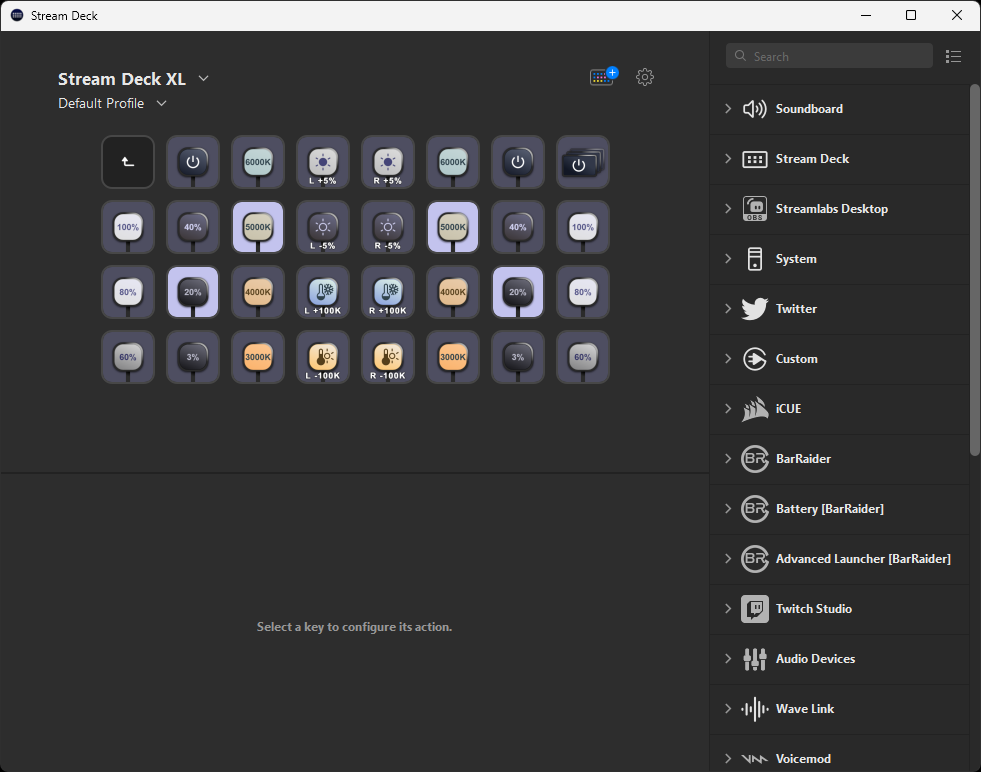The image size is (981, 772).
Task: Select the L -100K temperature key
Action: coord(323,357)
